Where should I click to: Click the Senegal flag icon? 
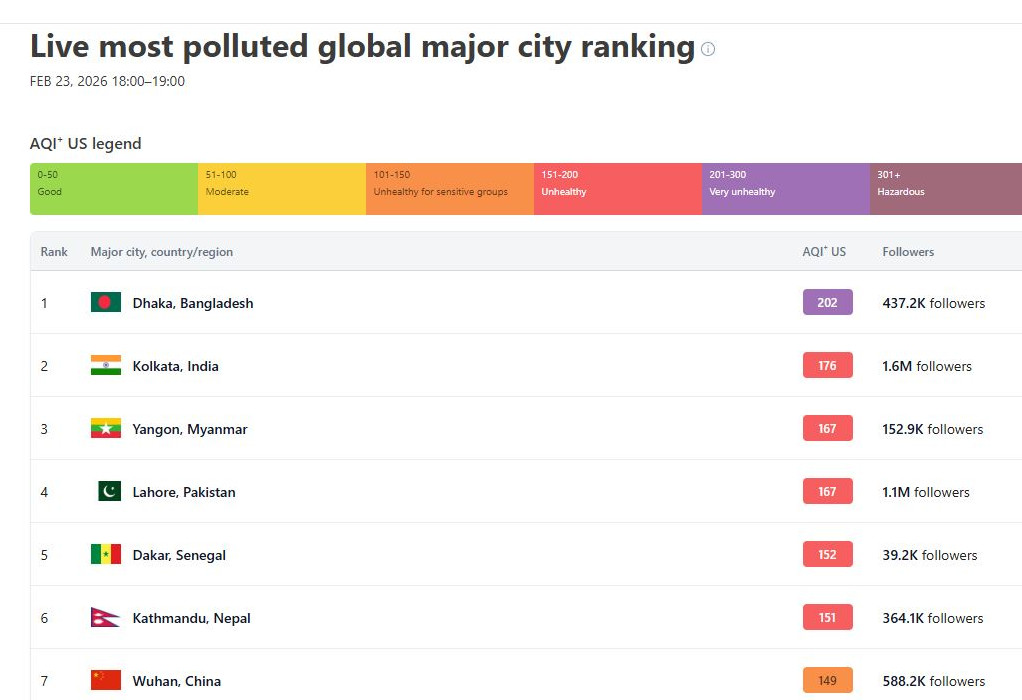click(106, 555)
